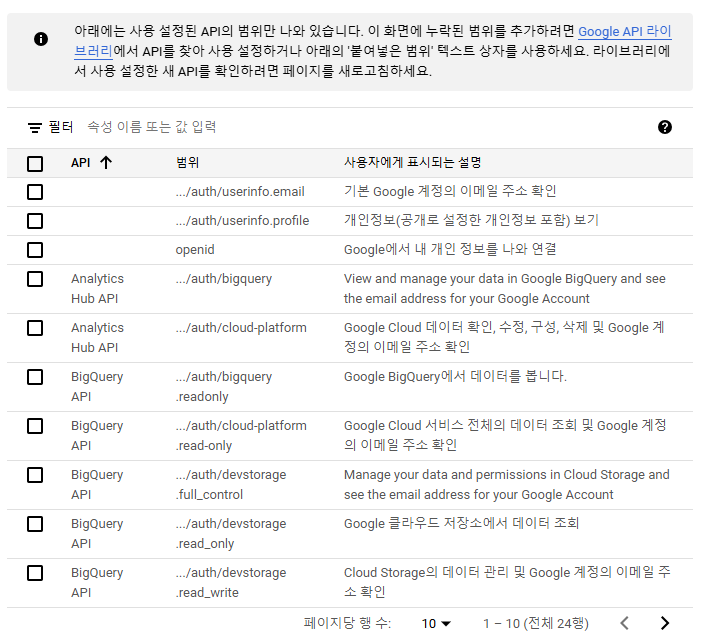Open the Google API 라이브러리 link

(624, 32)
